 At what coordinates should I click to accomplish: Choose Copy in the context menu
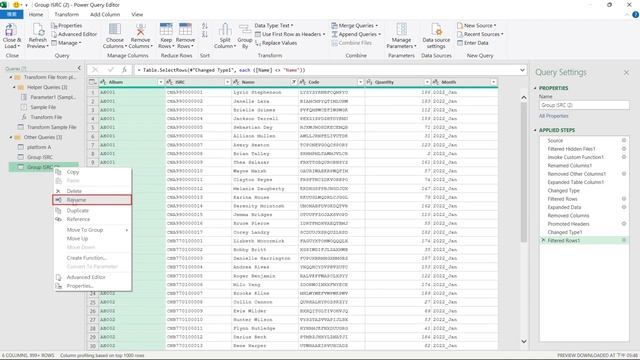pyautogui.click(x=93, y=172)
